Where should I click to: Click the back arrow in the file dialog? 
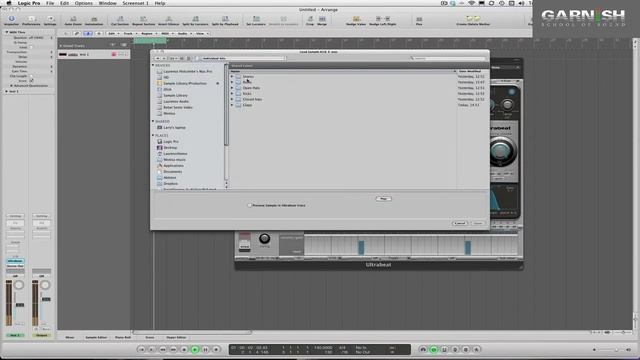pos(158,58)
